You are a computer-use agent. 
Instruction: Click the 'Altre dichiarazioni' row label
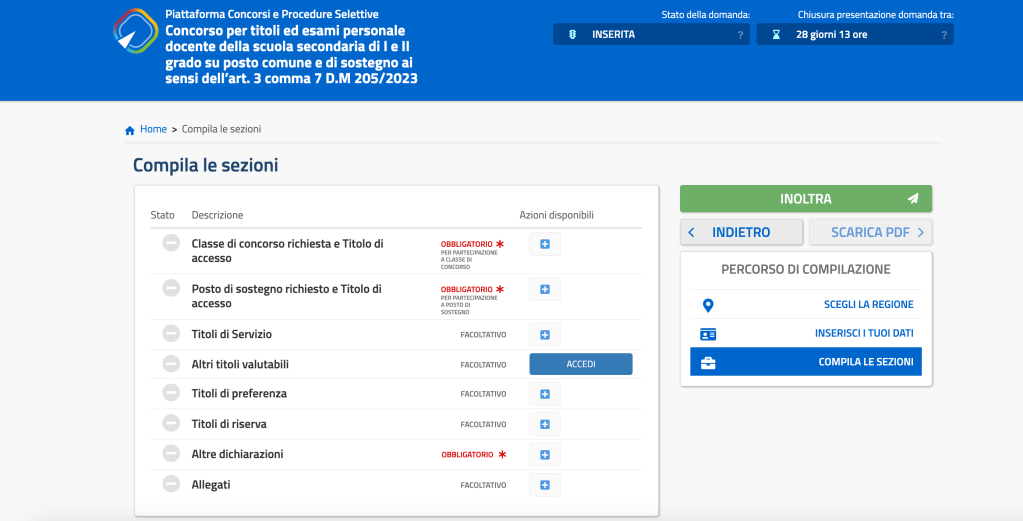237,454
